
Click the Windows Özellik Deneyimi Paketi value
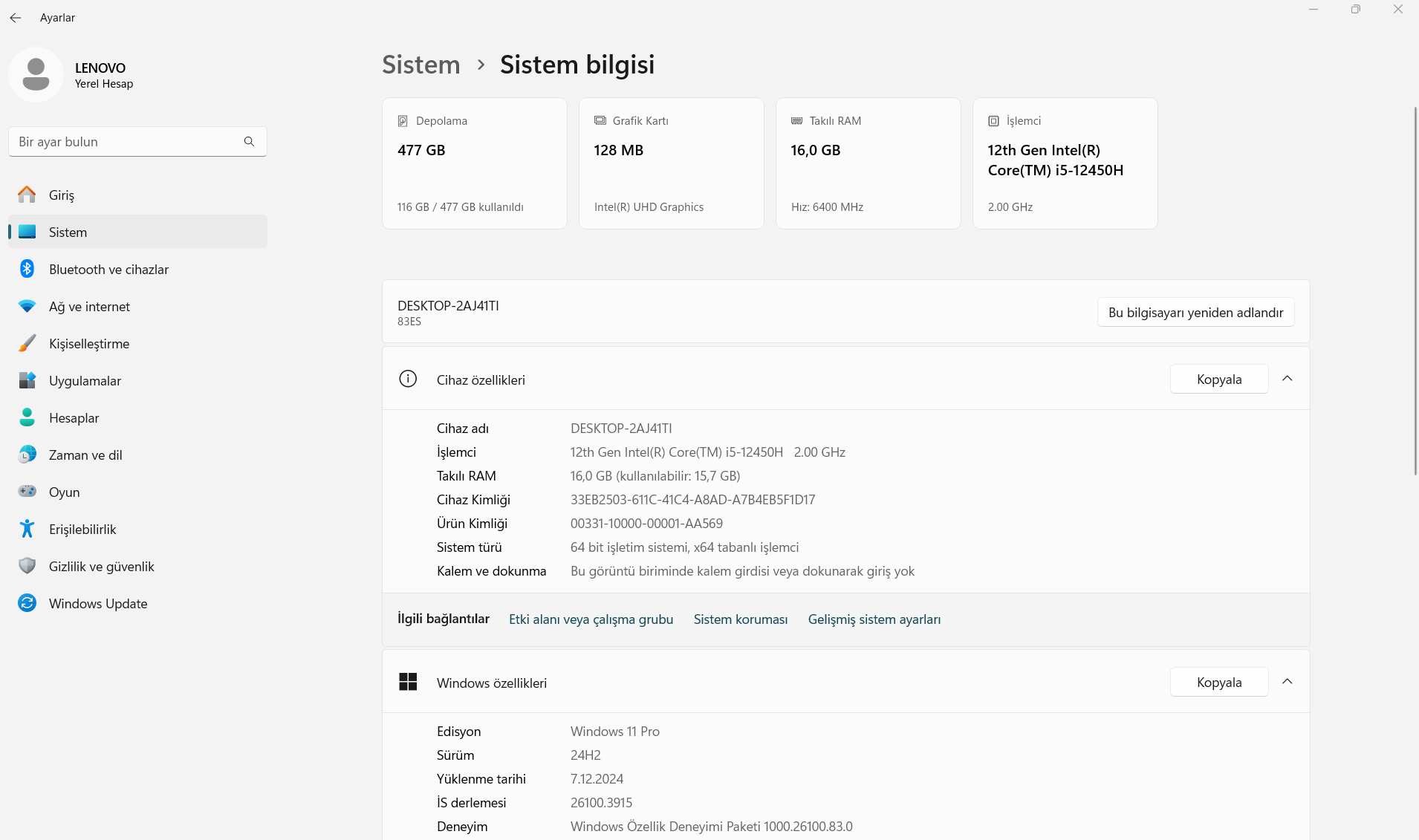click(712, 827)
